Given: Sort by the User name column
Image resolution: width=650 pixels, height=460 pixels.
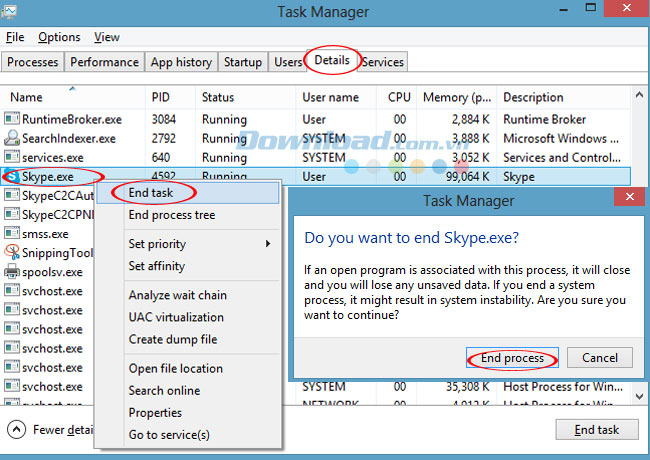Looking at the screenshot, I should point(336,97).
